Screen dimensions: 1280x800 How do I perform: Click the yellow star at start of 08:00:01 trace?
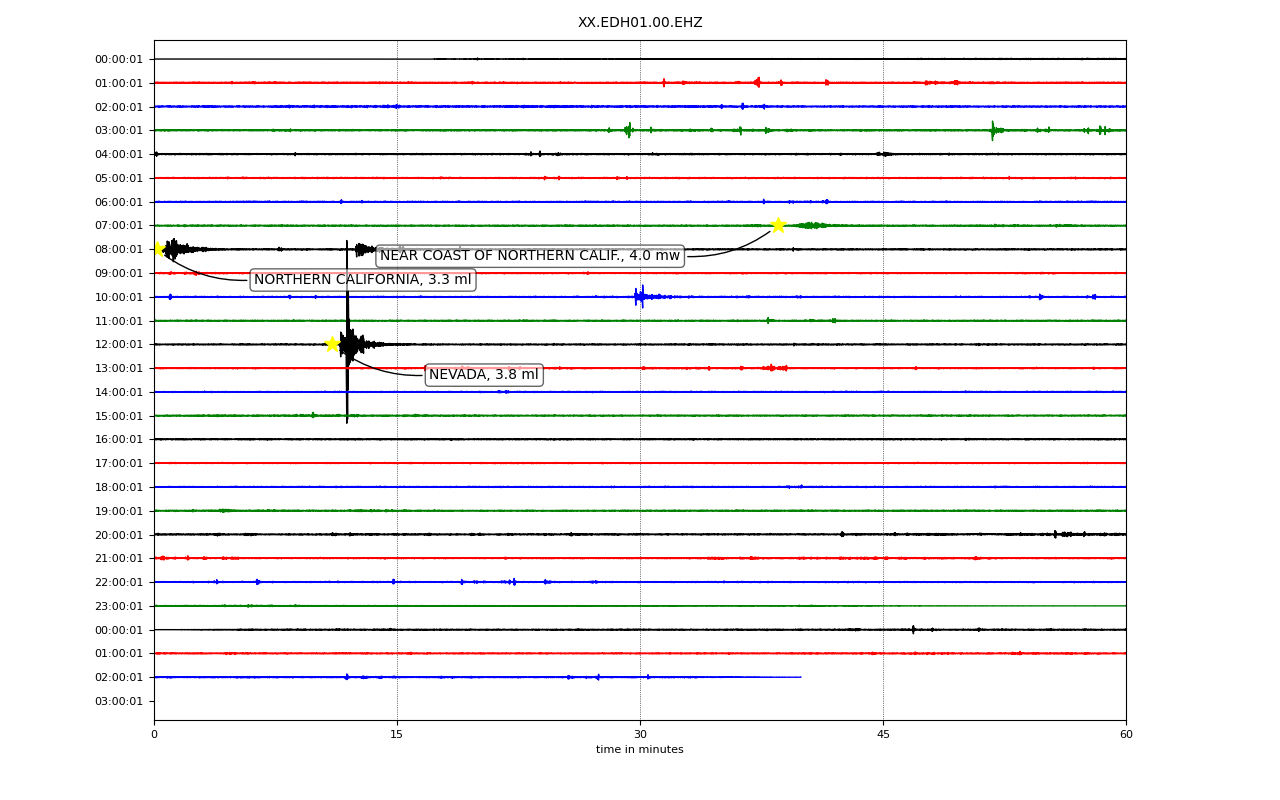(158, 248)
